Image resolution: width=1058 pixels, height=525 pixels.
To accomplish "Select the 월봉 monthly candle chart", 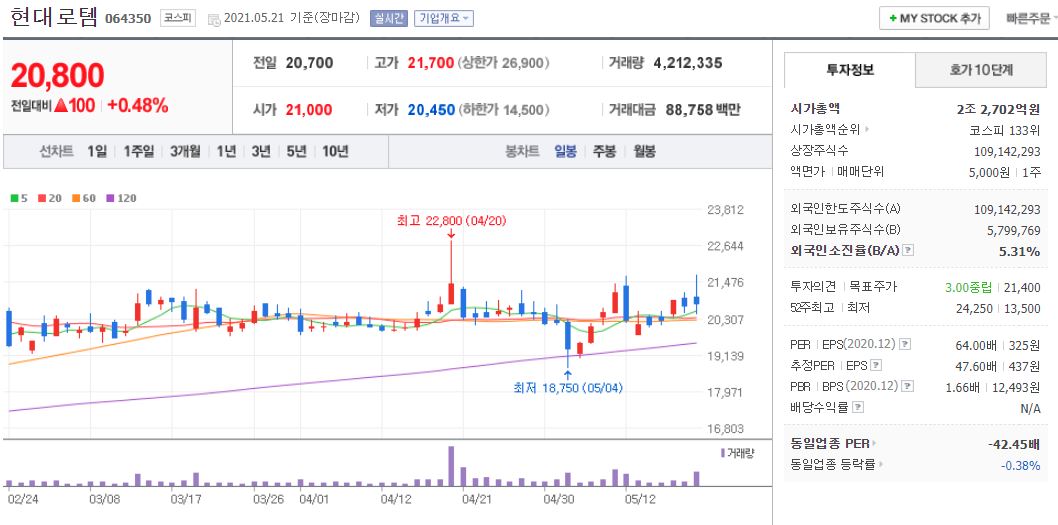I will [644, 152].
